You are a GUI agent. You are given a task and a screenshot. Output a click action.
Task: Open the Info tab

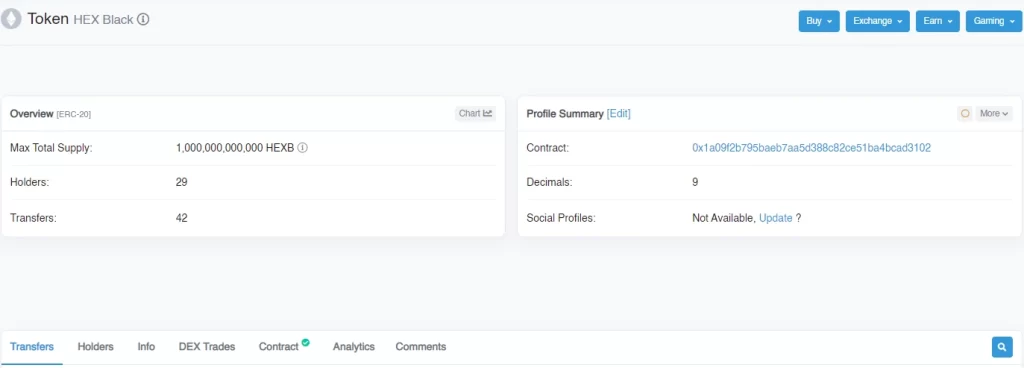pyautogui.click(x=146, y=346)
